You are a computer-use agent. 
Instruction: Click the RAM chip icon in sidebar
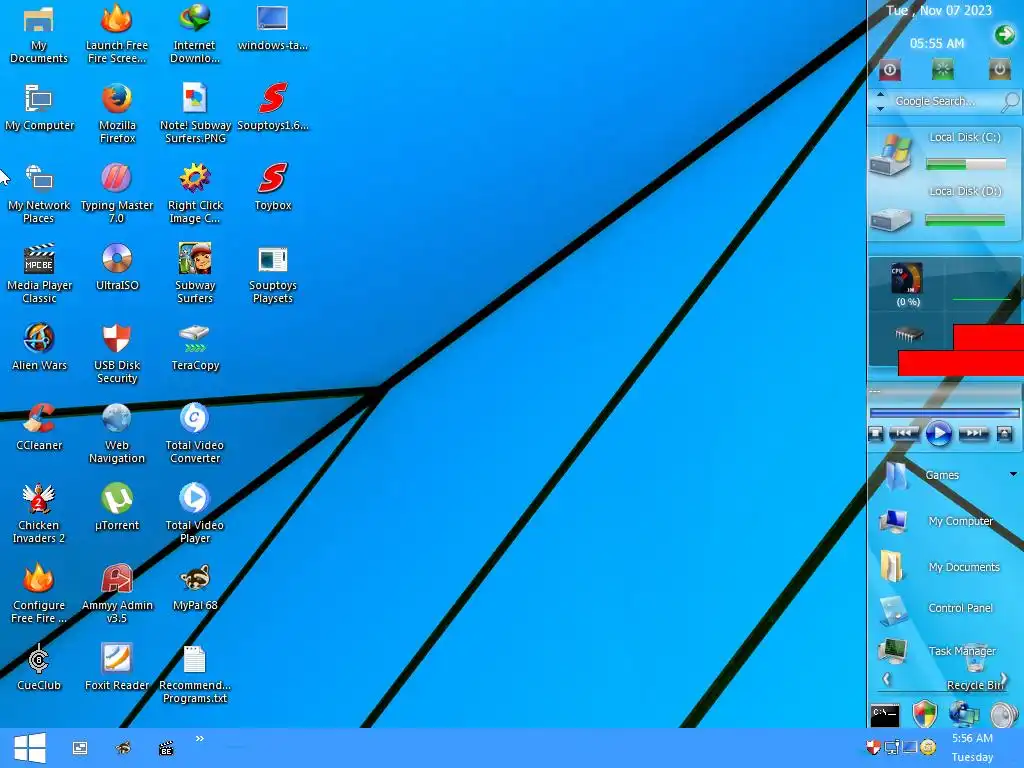[909, 335]
